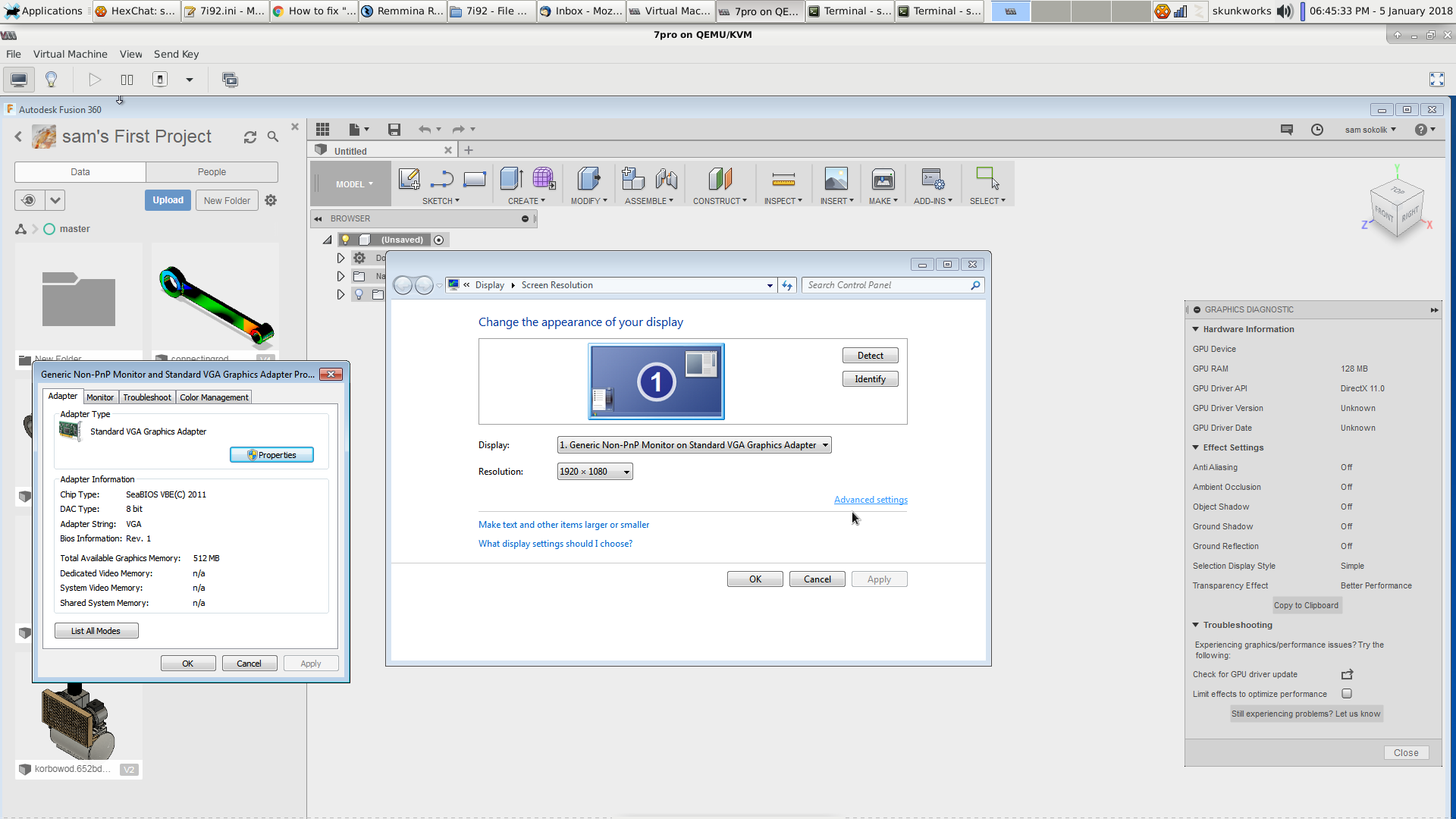Select the New Component ASSEMBLE icon

coord(632,179)
